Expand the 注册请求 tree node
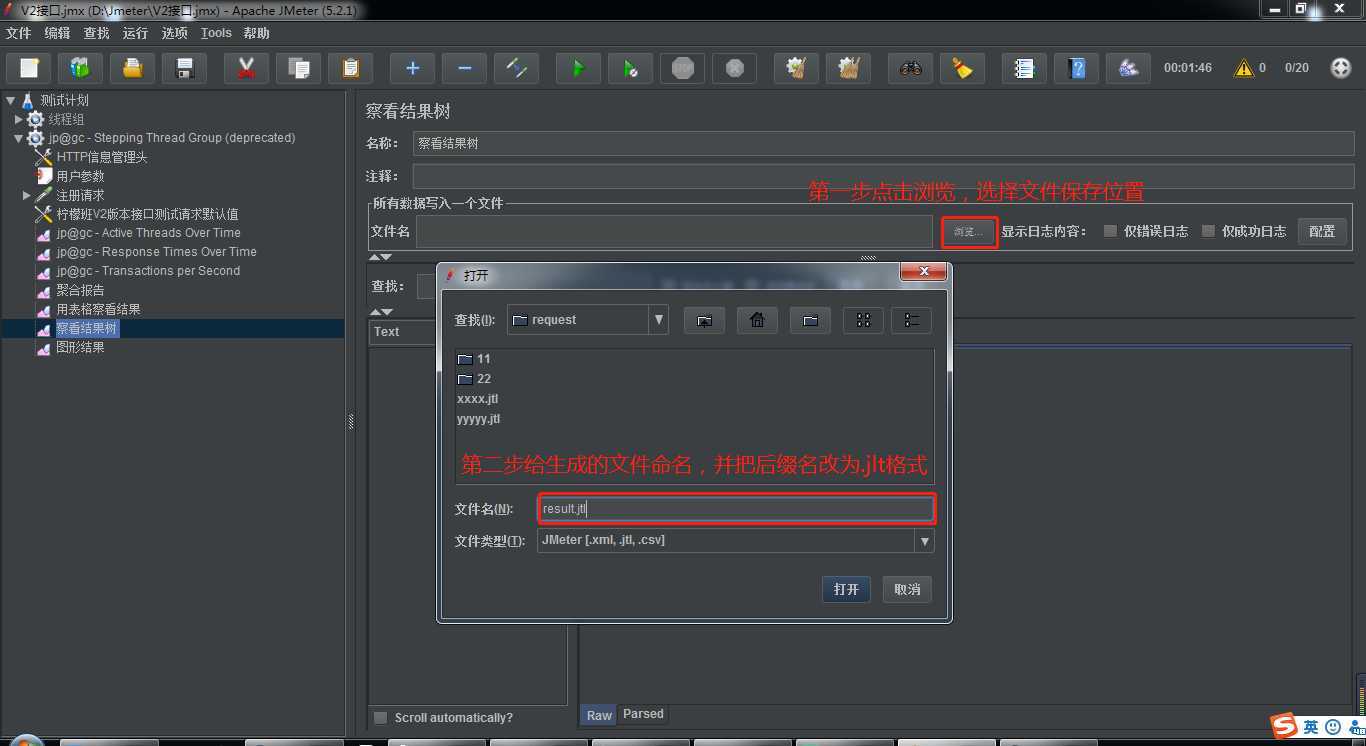 pos(27,195)
